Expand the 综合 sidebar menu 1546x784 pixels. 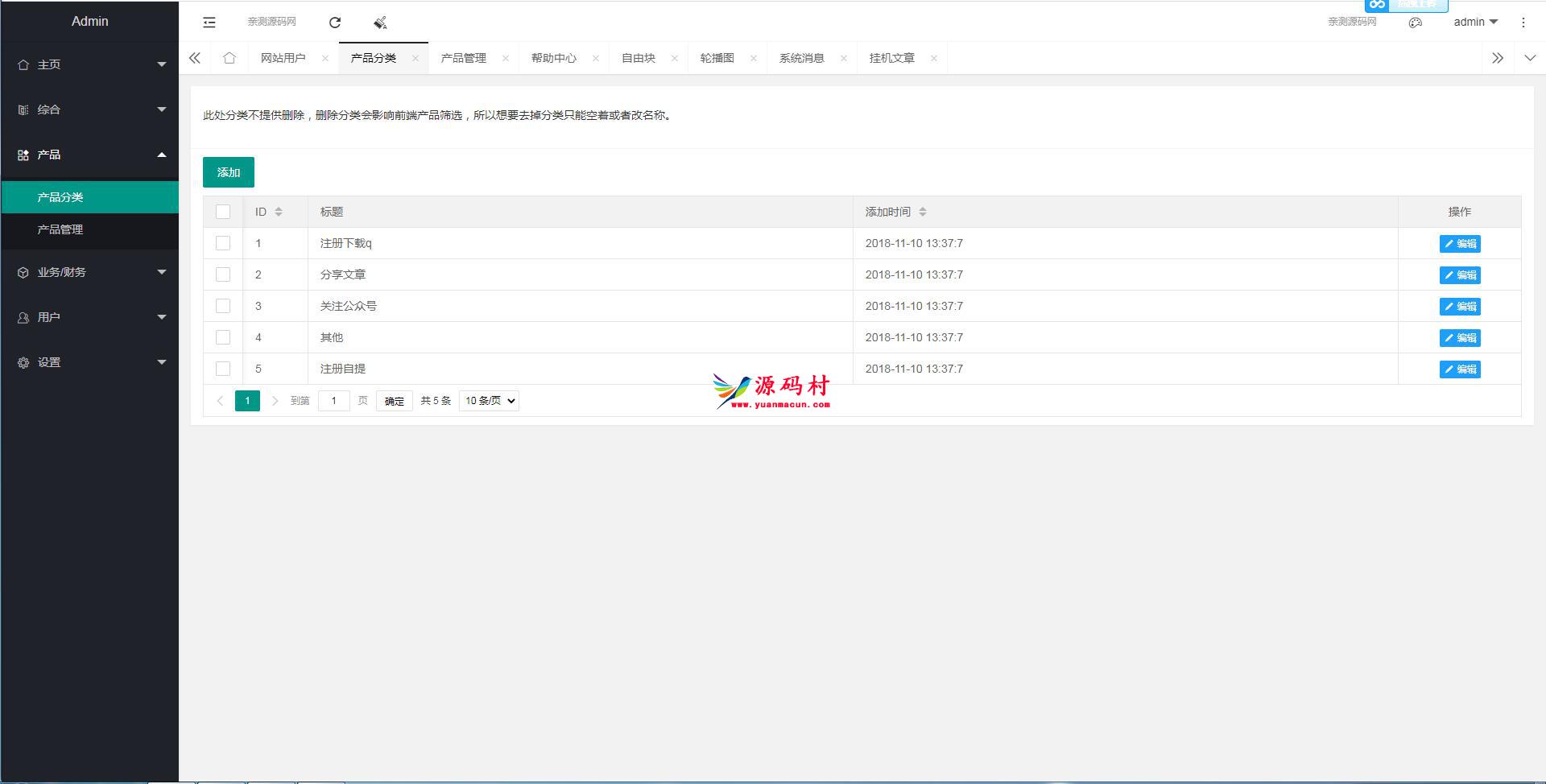click(x=89, y=109)
